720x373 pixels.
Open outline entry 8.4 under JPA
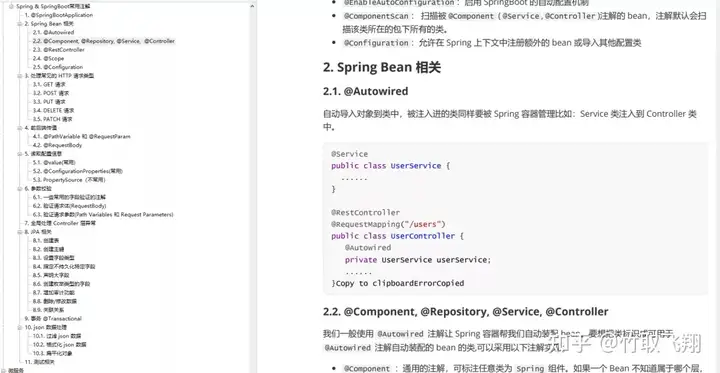tap(64, 267)
